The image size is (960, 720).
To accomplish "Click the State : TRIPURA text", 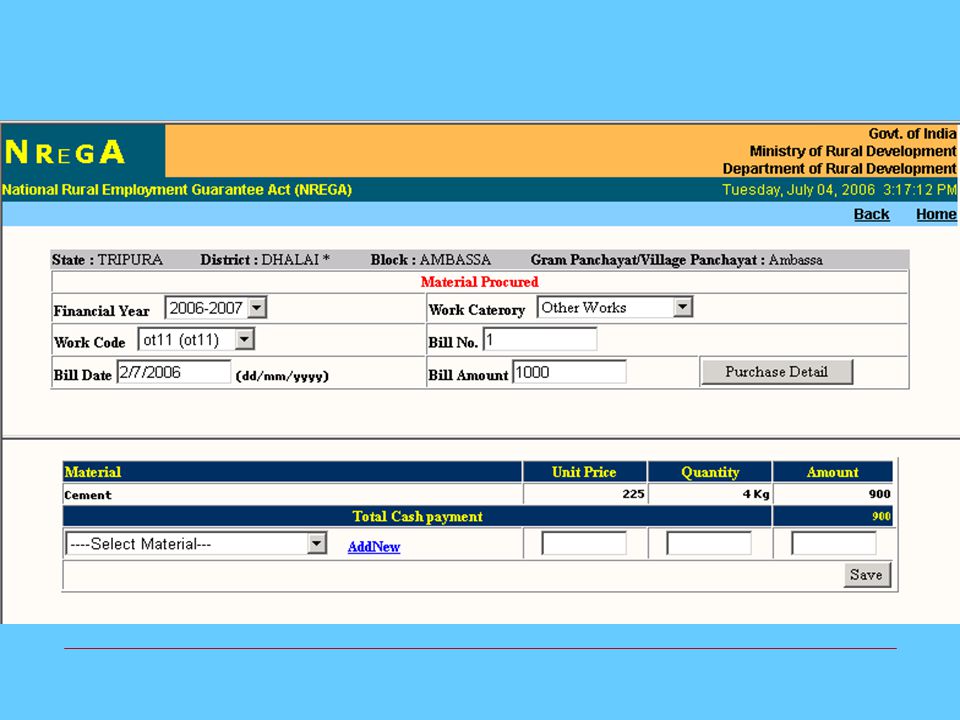I will [x=107, y=260].
